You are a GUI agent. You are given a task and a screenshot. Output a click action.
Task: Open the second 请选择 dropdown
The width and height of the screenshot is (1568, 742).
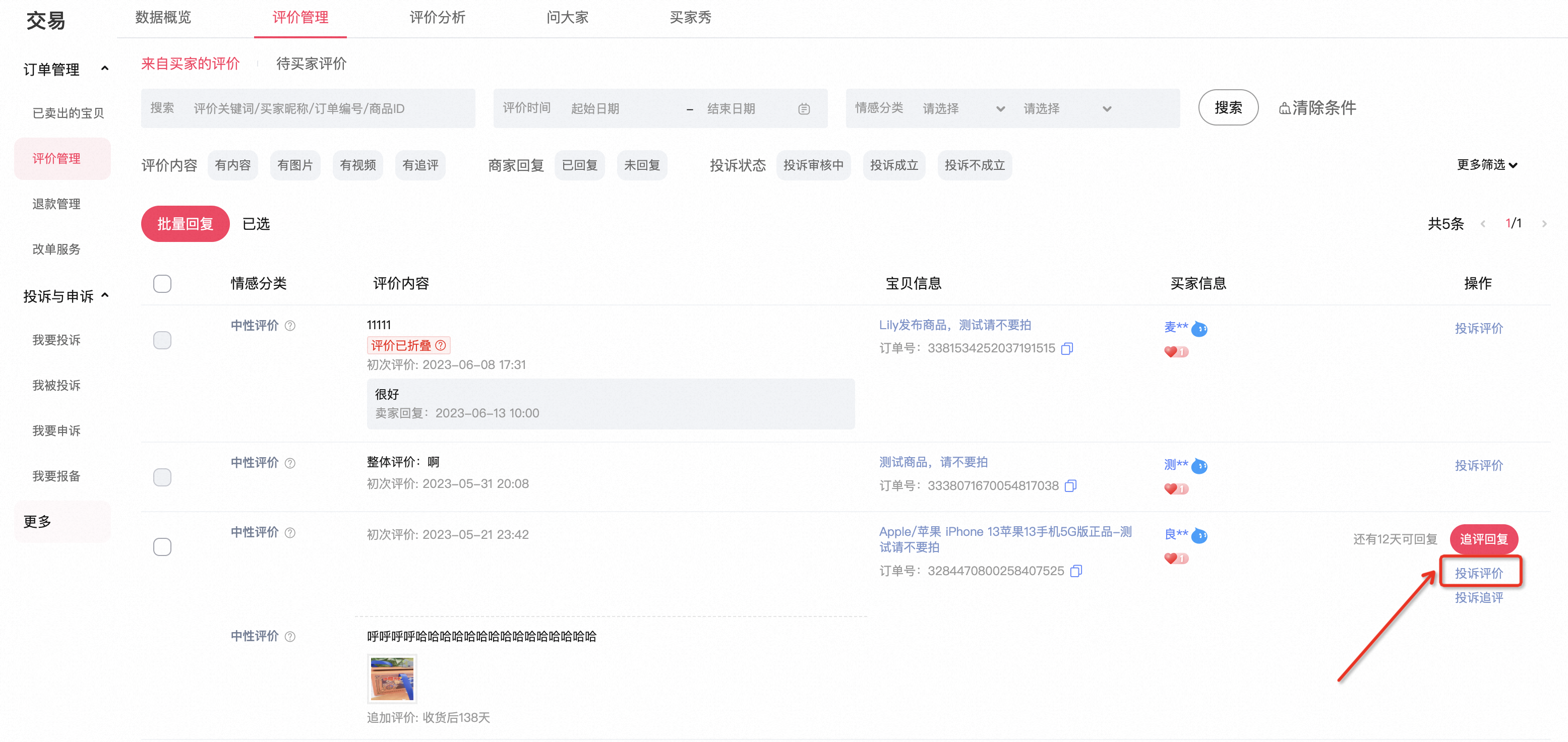pos(1067,109)
